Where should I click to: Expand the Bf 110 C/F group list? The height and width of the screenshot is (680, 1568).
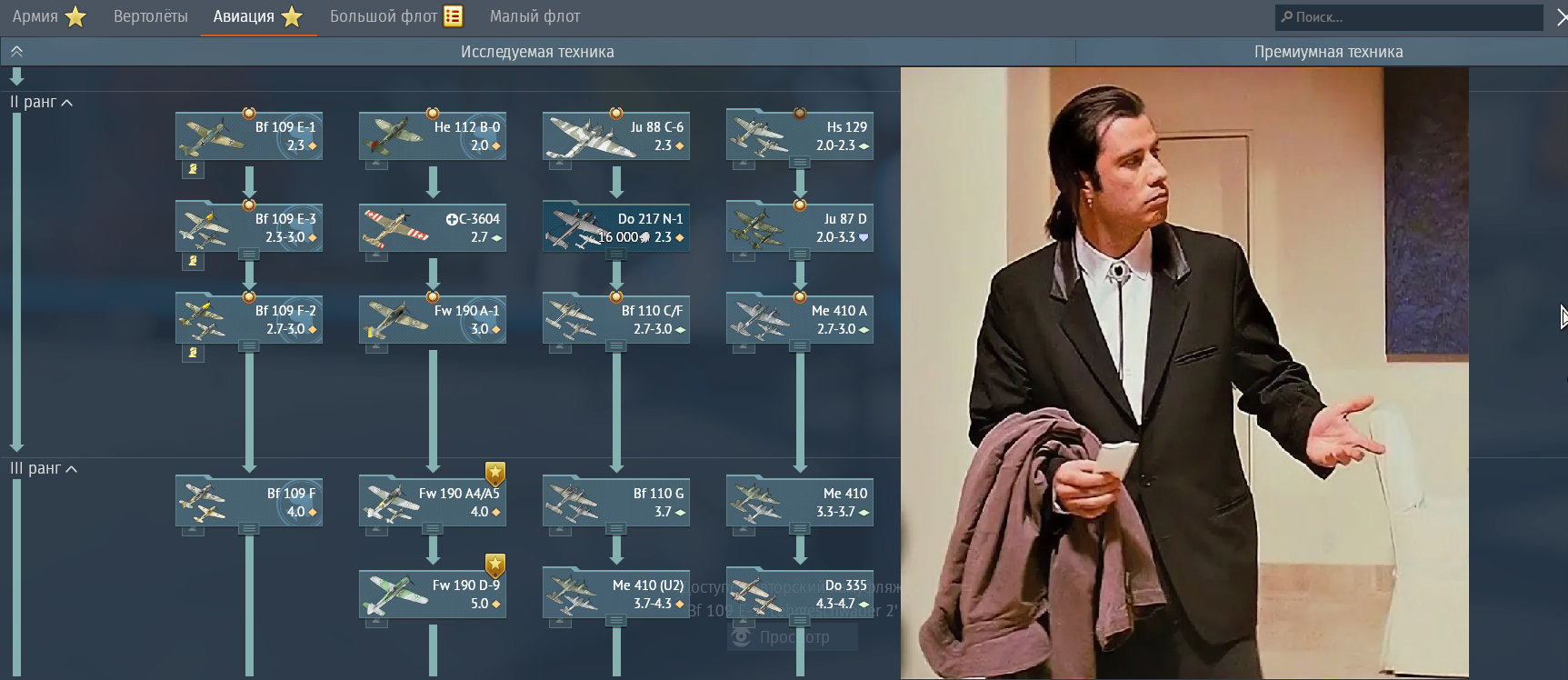(615, 346)
